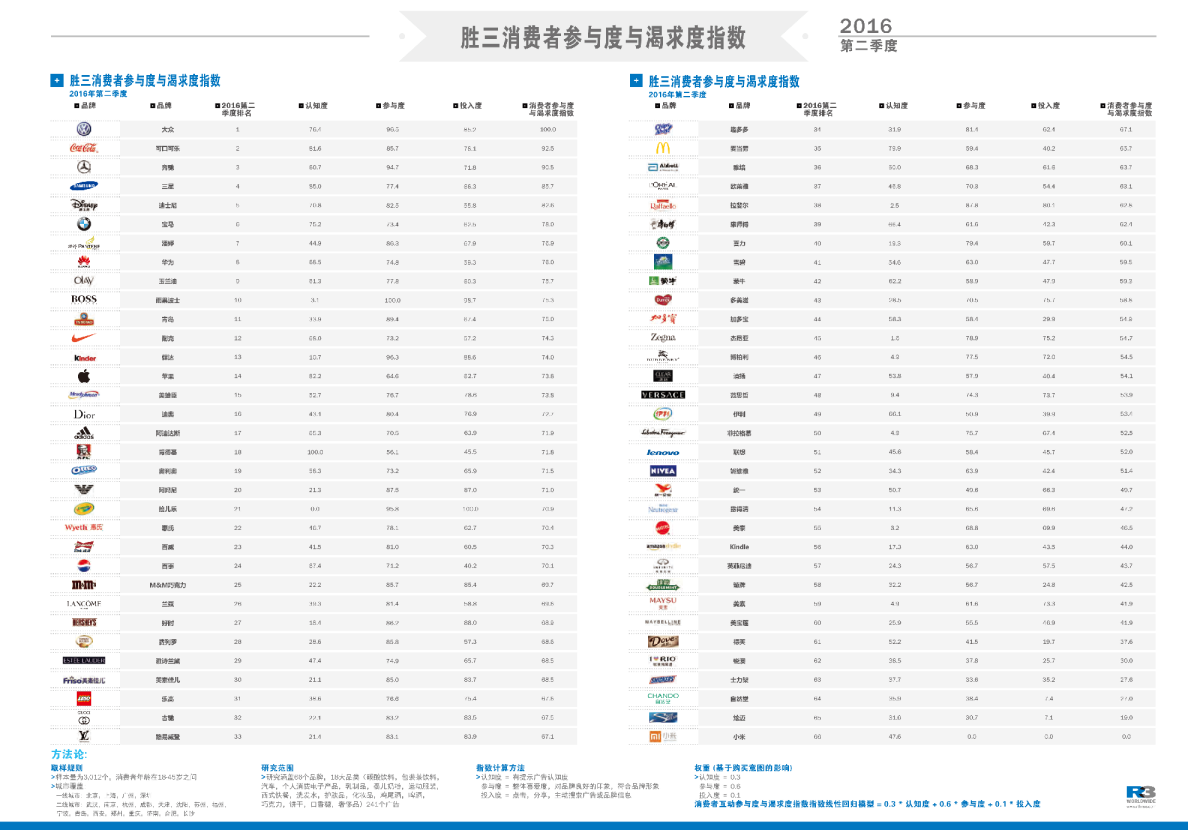The height and width of the screenshot is (830, 1188).
Task: Select the Nike swoosh logo
Action: click(x=84, y=338)
